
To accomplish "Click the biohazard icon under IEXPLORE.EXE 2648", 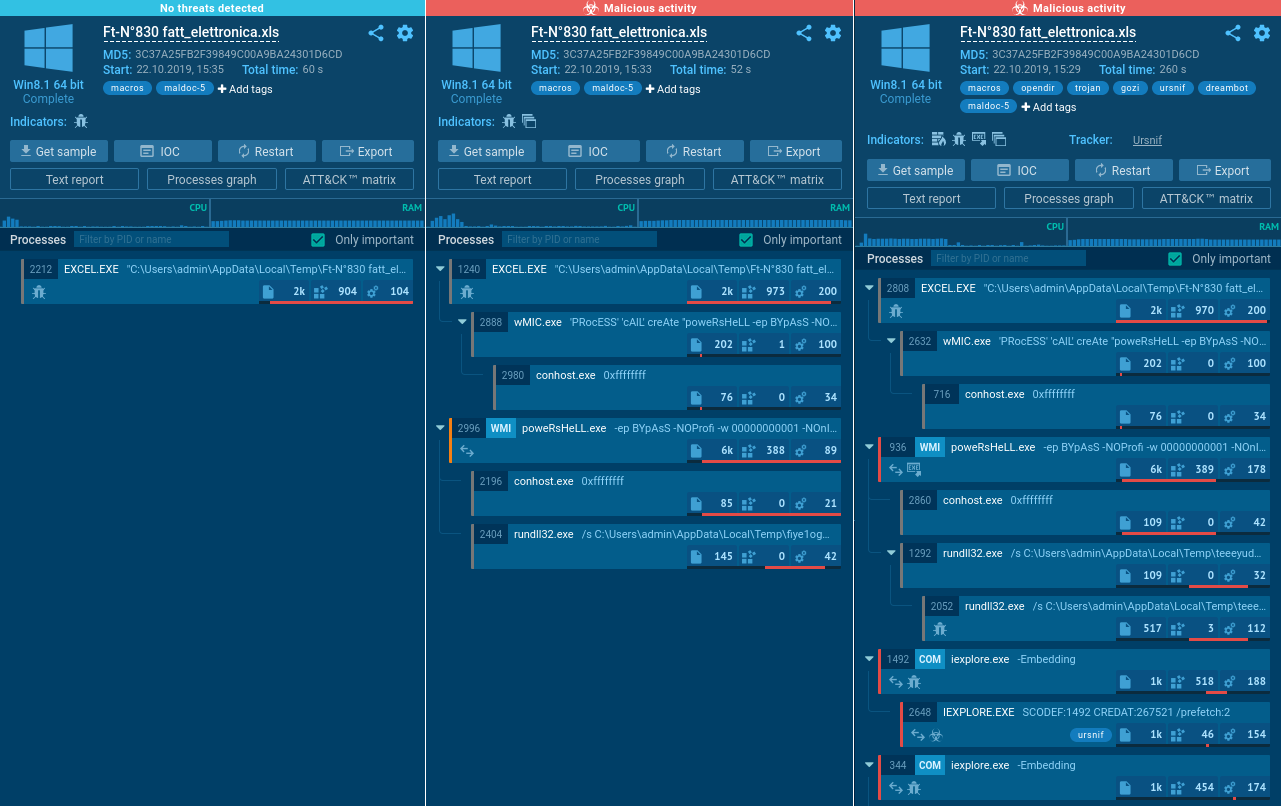I will click(937, 735).
